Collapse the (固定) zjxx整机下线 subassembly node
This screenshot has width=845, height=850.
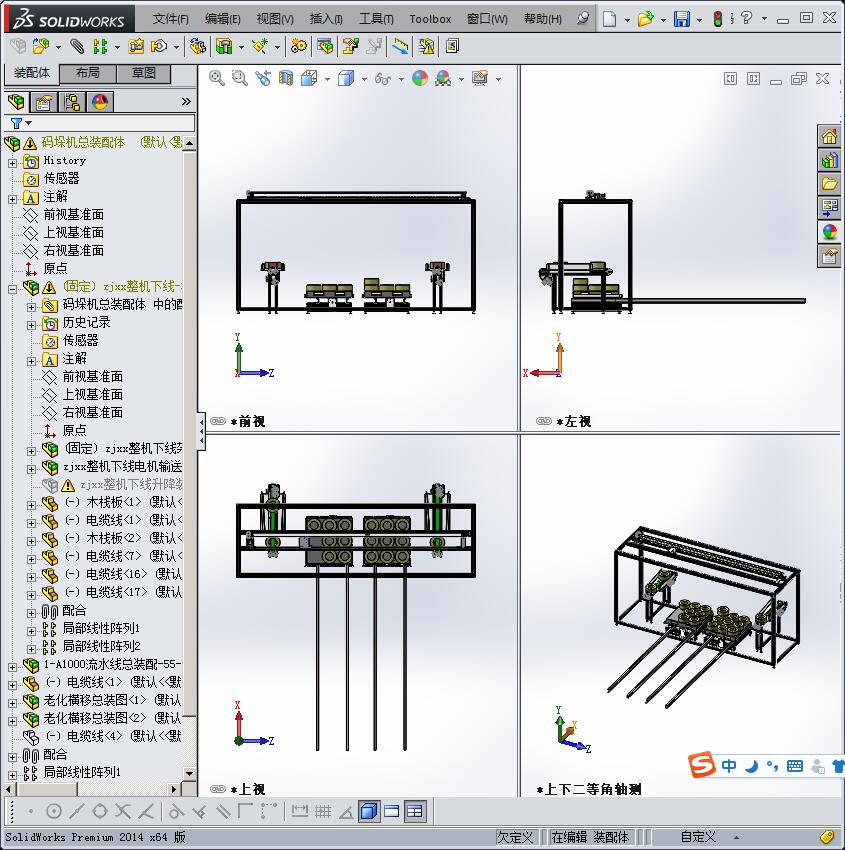pyautogui.click(x=12, y=289)
